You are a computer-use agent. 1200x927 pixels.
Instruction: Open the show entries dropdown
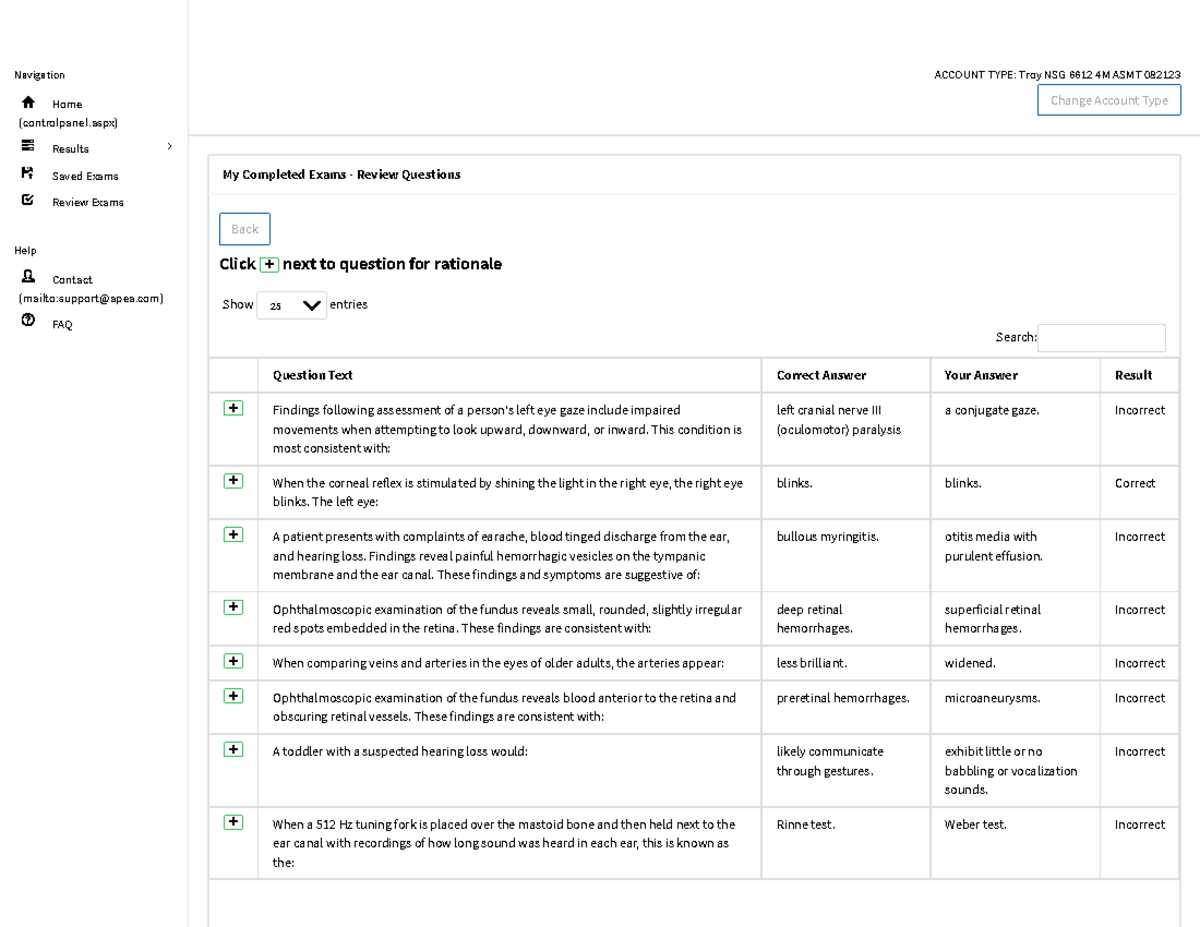(x=291, y=306)
